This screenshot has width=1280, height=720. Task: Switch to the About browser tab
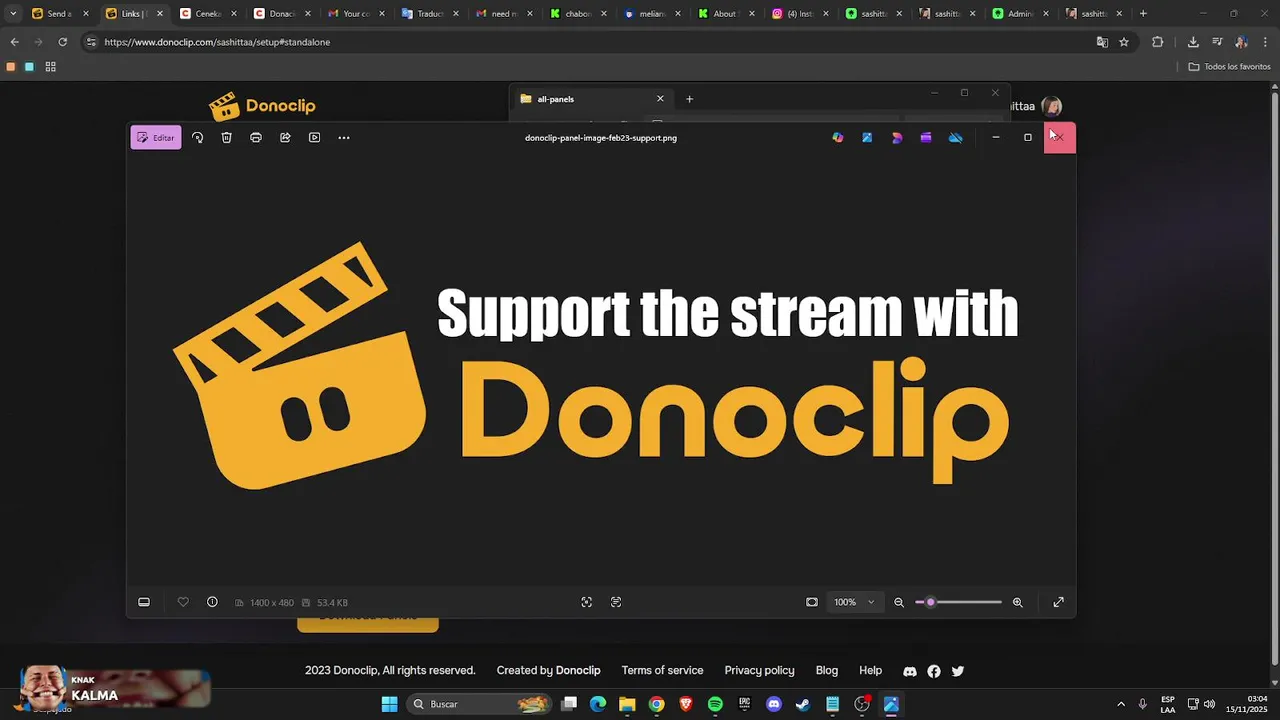pos(726,14)
